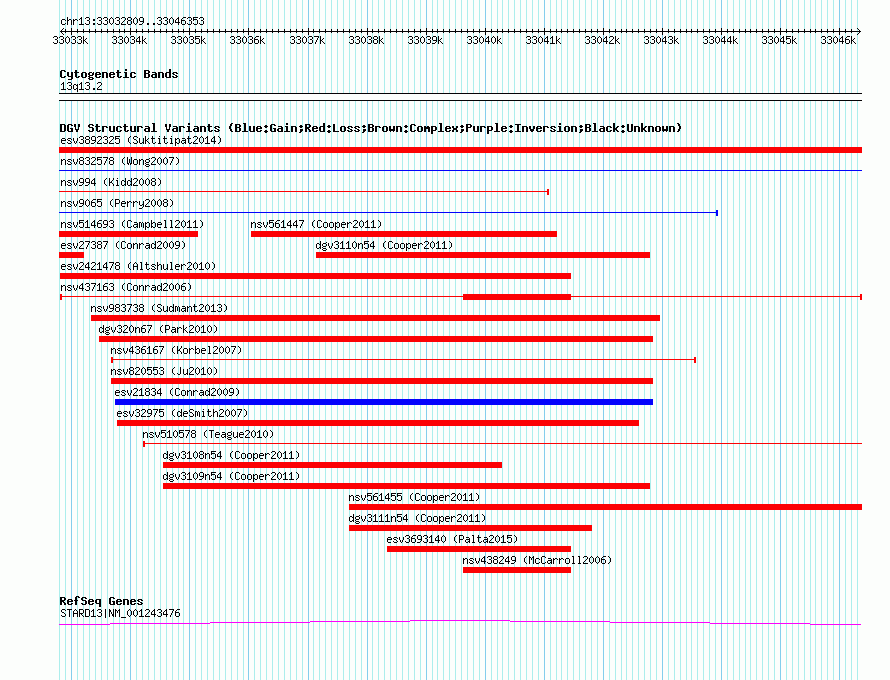
Task: Click the red dgv3111n54 loss bar
Action: point(470,528)
